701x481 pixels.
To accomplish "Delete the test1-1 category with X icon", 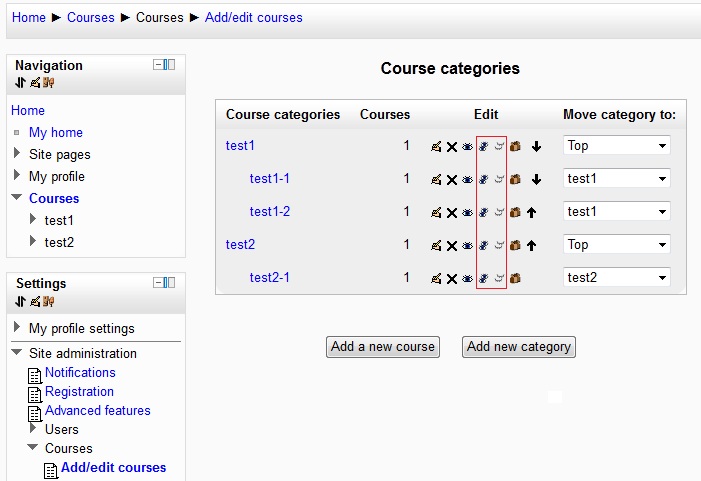I will pyautogui.click(x=452, y=180).
